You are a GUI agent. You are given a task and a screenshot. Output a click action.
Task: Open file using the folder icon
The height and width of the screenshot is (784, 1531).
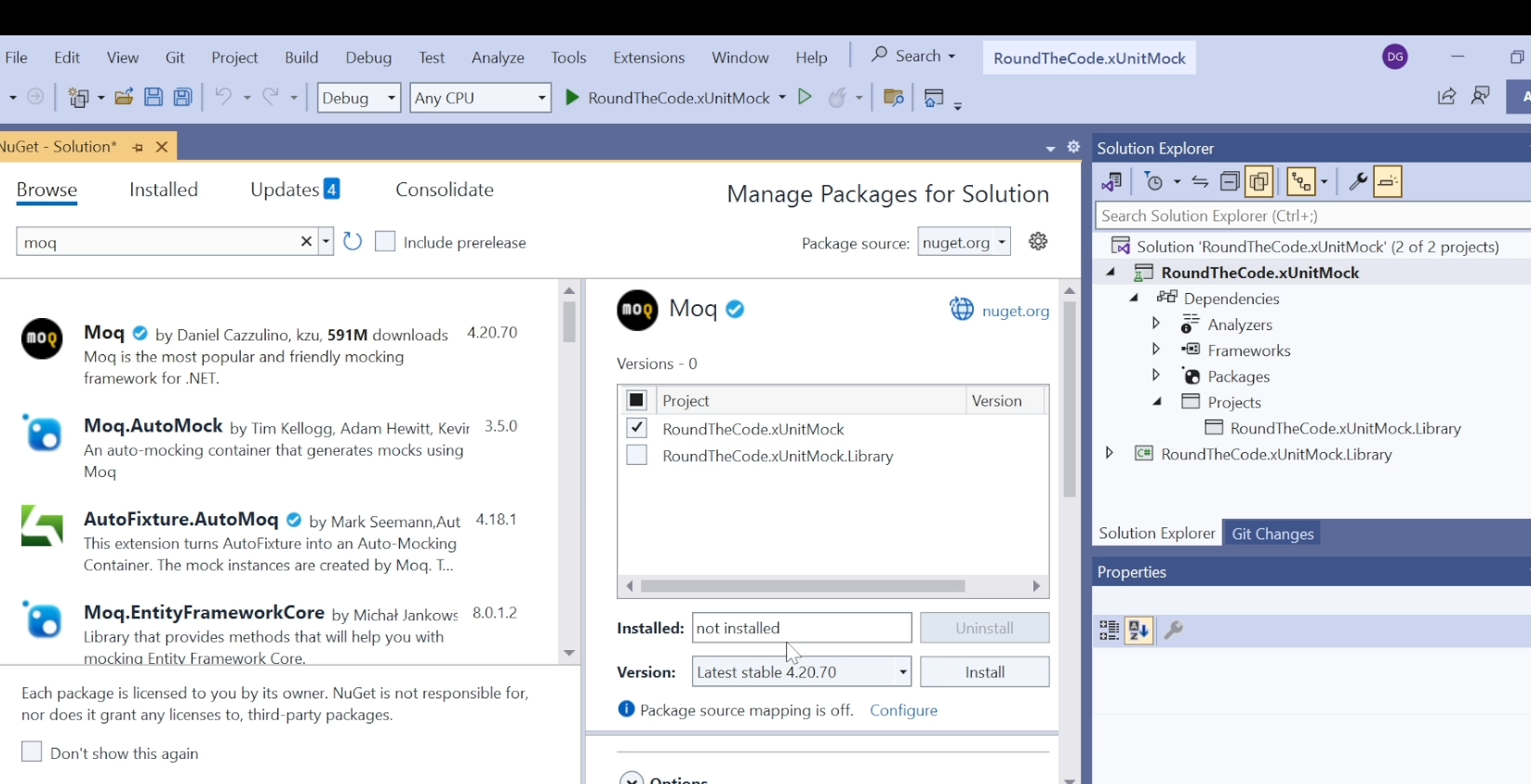124,97
